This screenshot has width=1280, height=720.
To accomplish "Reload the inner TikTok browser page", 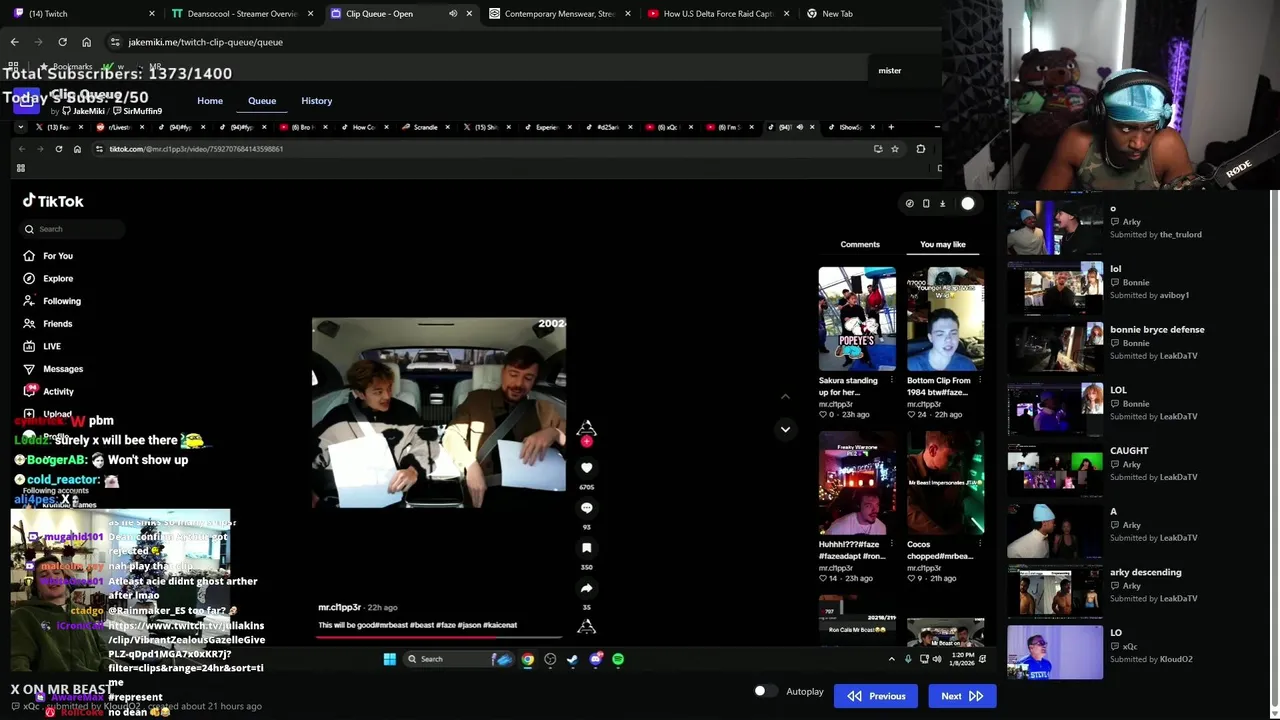I will coord(58,149).
